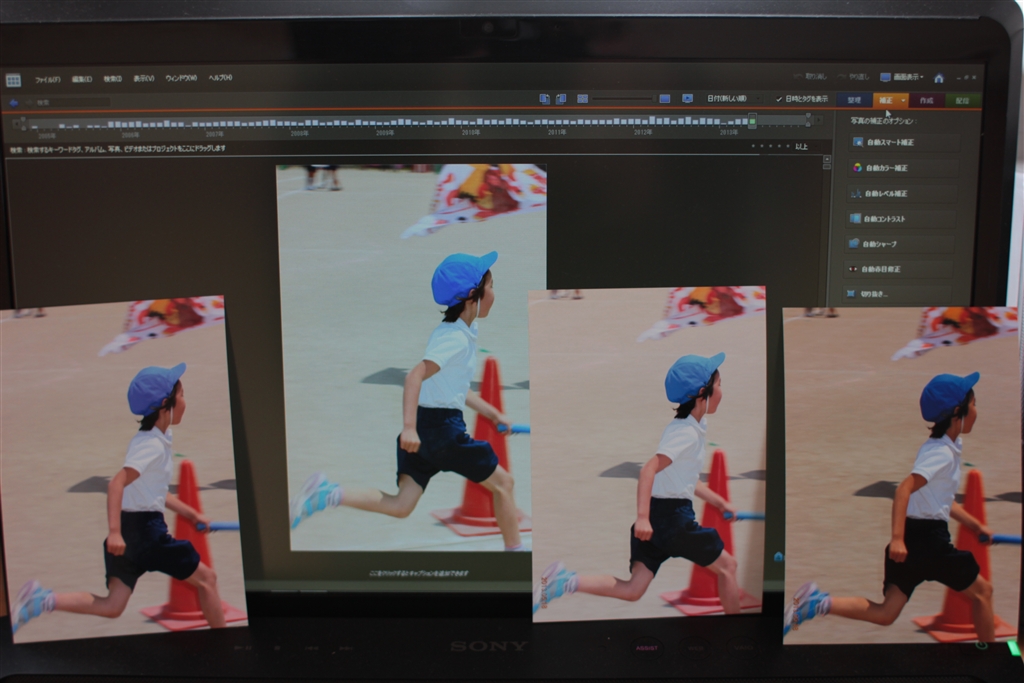The height and width of the screenshot is (683, 1024).
Task: Click the 取り消し undo button
Action: (x=810, y=76)
